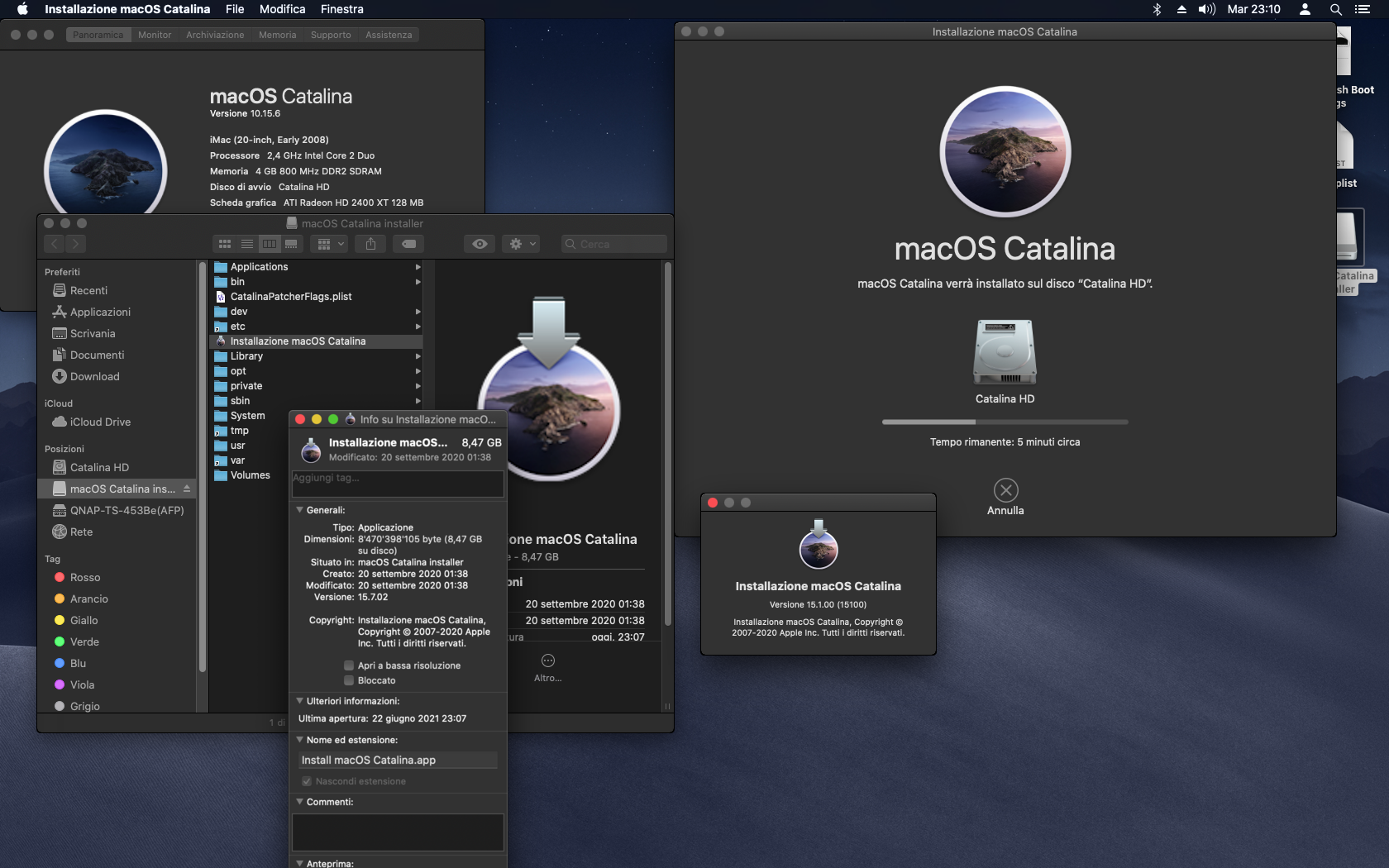Open the group-by dropdown in Finder toolbar
Image resolution: width=1389 pixels, height=868 pixels.
[x=329, y=244]
